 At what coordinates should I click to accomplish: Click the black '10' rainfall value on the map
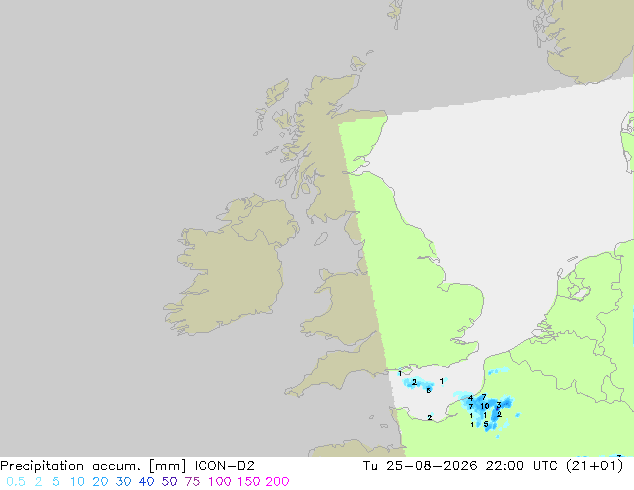coord(485,406)
